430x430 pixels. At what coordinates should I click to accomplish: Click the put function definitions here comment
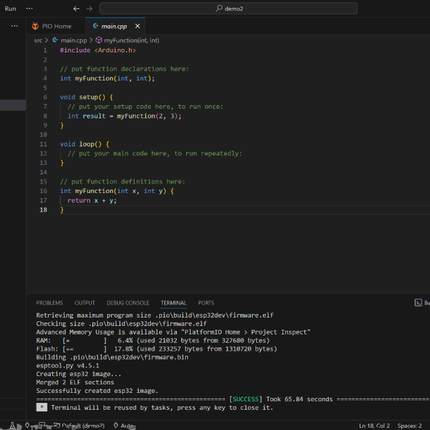[122, 182]
